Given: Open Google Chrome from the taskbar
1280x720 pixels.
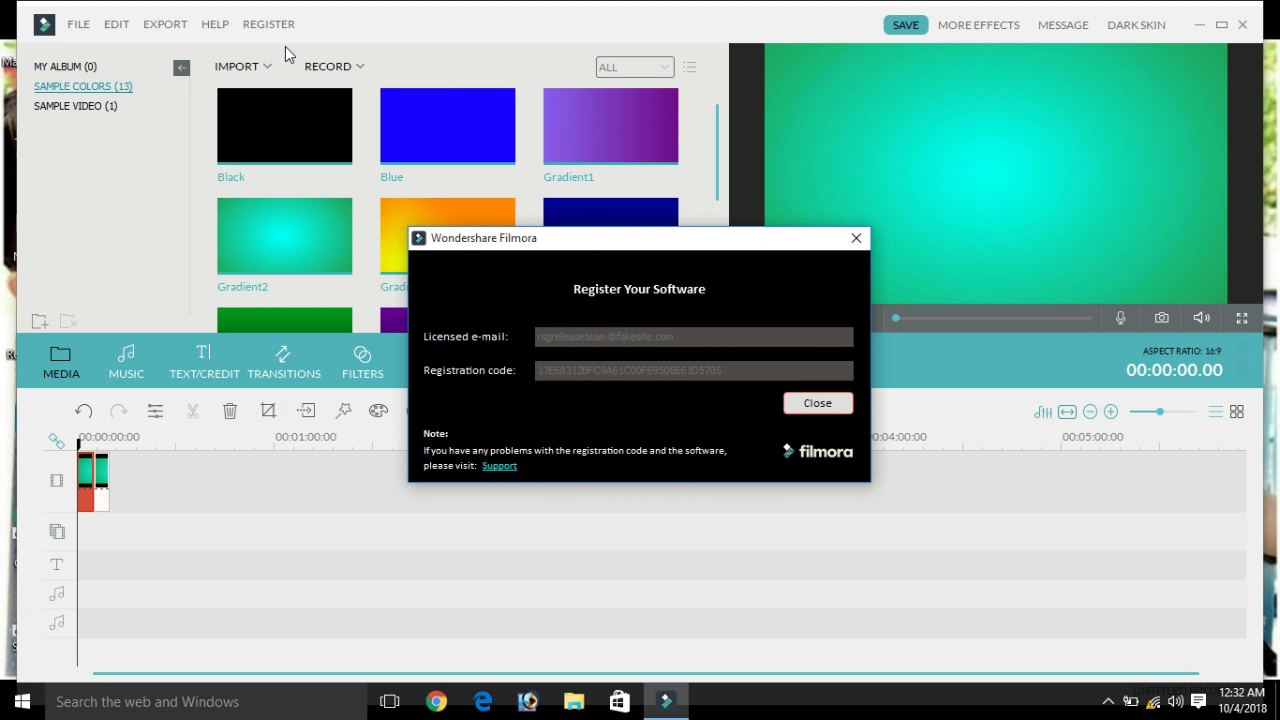Looking at the screenshot, I should 436,701.
